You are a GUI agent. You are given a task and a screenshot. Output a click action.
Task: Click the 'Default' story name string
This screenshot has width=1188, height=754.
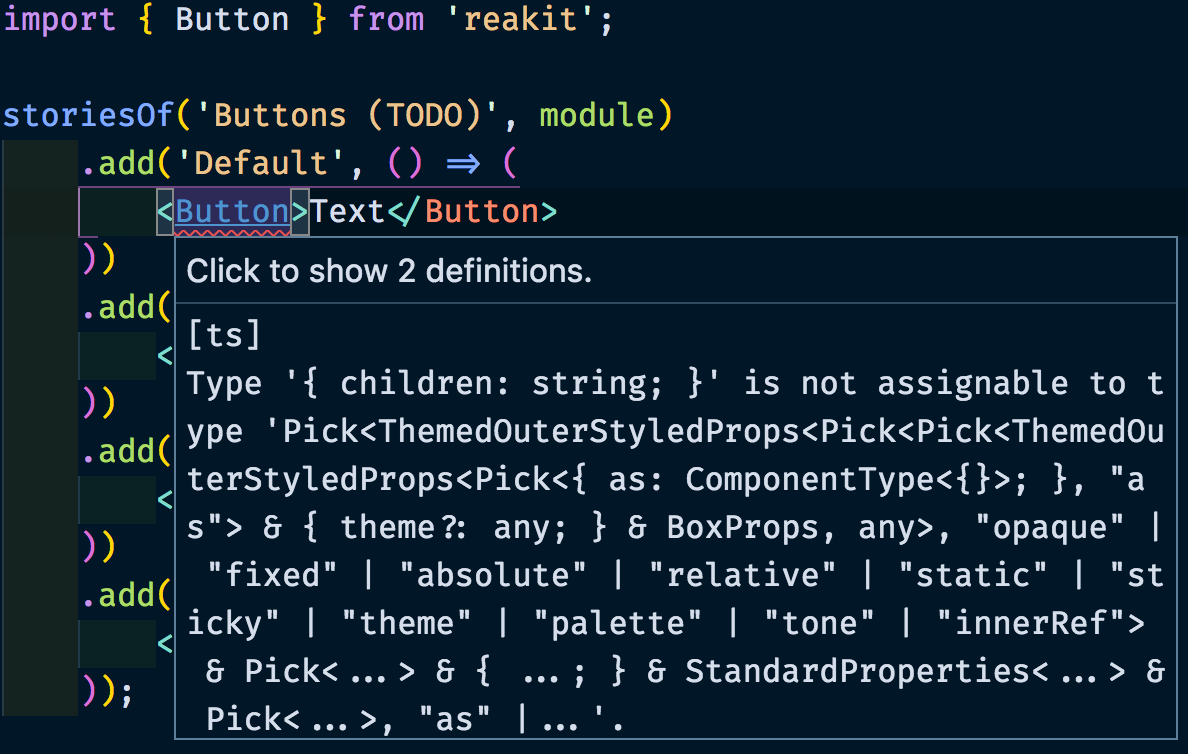[261, 163]
